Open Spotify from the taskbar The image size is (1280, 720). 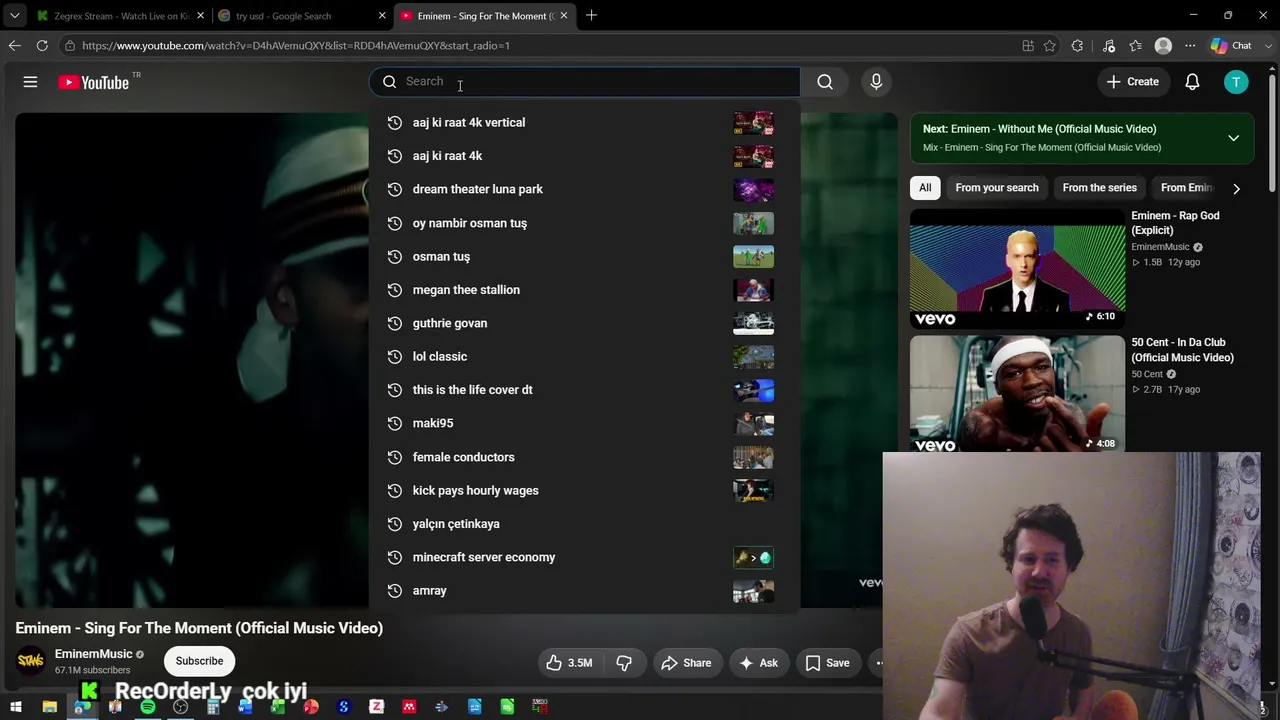pos(148,707)
